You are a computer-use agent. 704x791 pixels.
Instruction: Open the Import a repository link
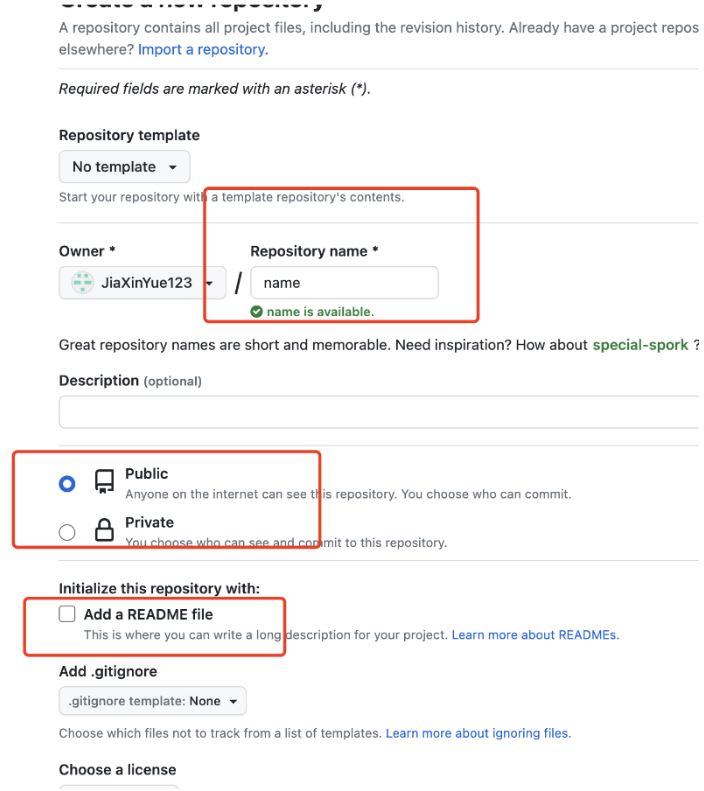(x=203, y=49)
